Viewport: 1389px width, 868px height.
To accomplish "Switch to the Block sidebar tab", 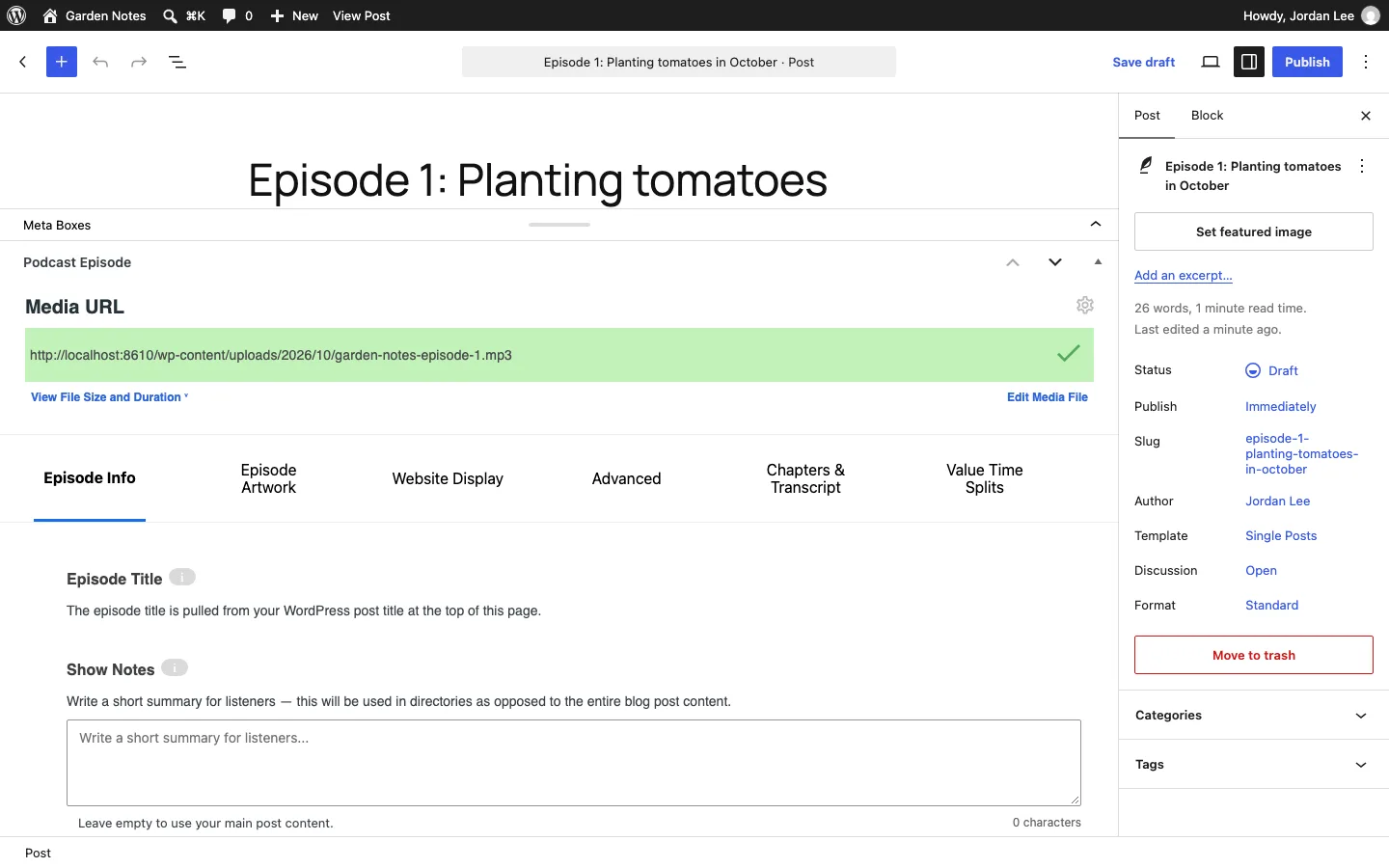I will 1207,116.
